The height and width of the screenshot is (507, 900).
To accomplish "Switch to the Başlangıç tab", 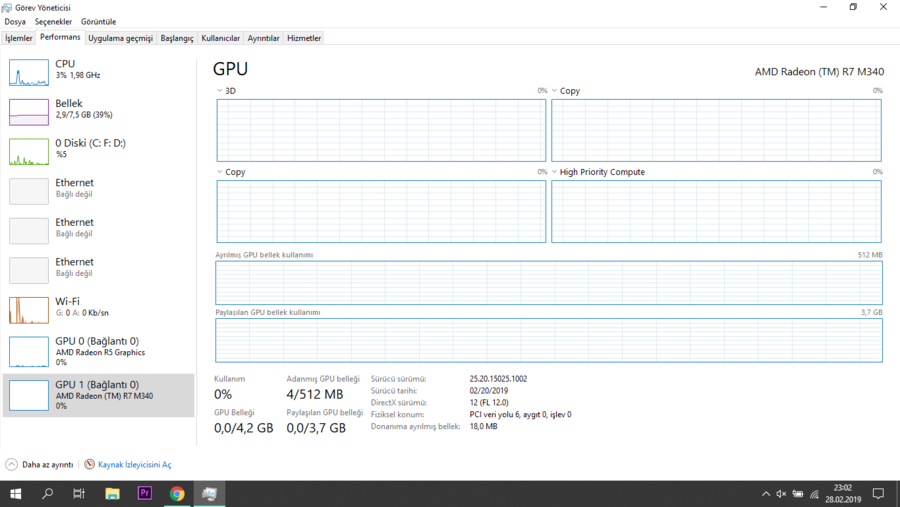I will (177, 38).
